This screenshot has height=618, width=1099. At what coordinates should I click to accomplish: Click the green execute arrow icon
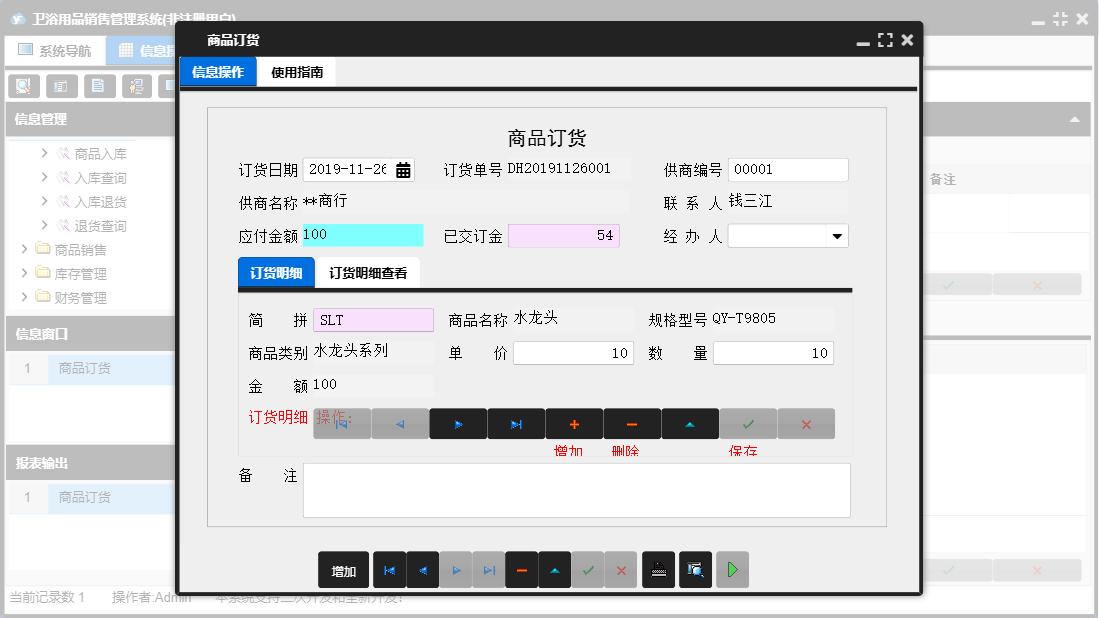(731, 569)
